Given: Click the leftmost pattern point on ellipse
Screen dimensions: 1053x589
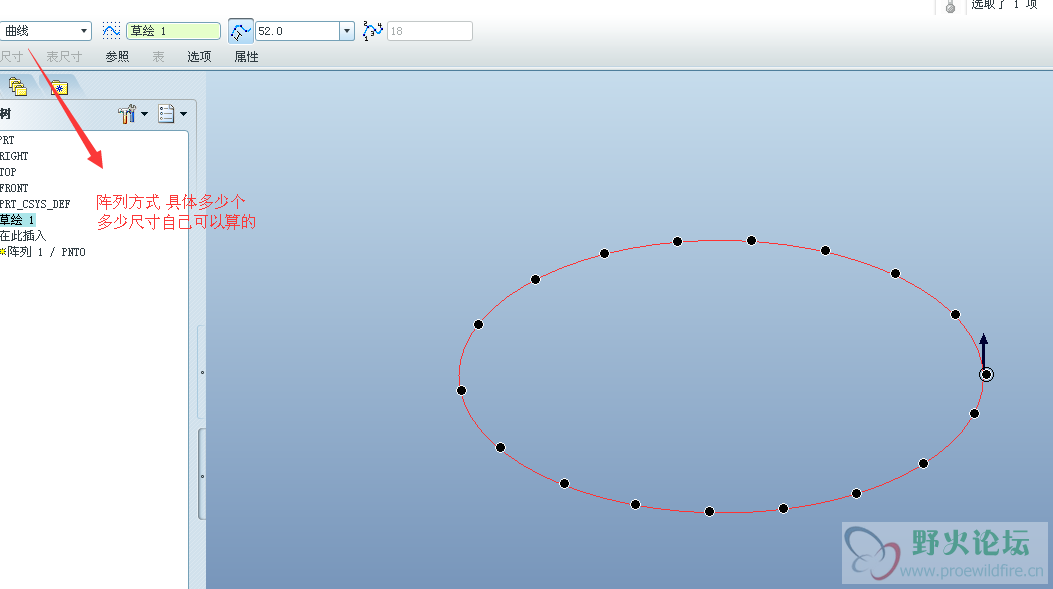Looking at the screenshot, I should 461,390.
